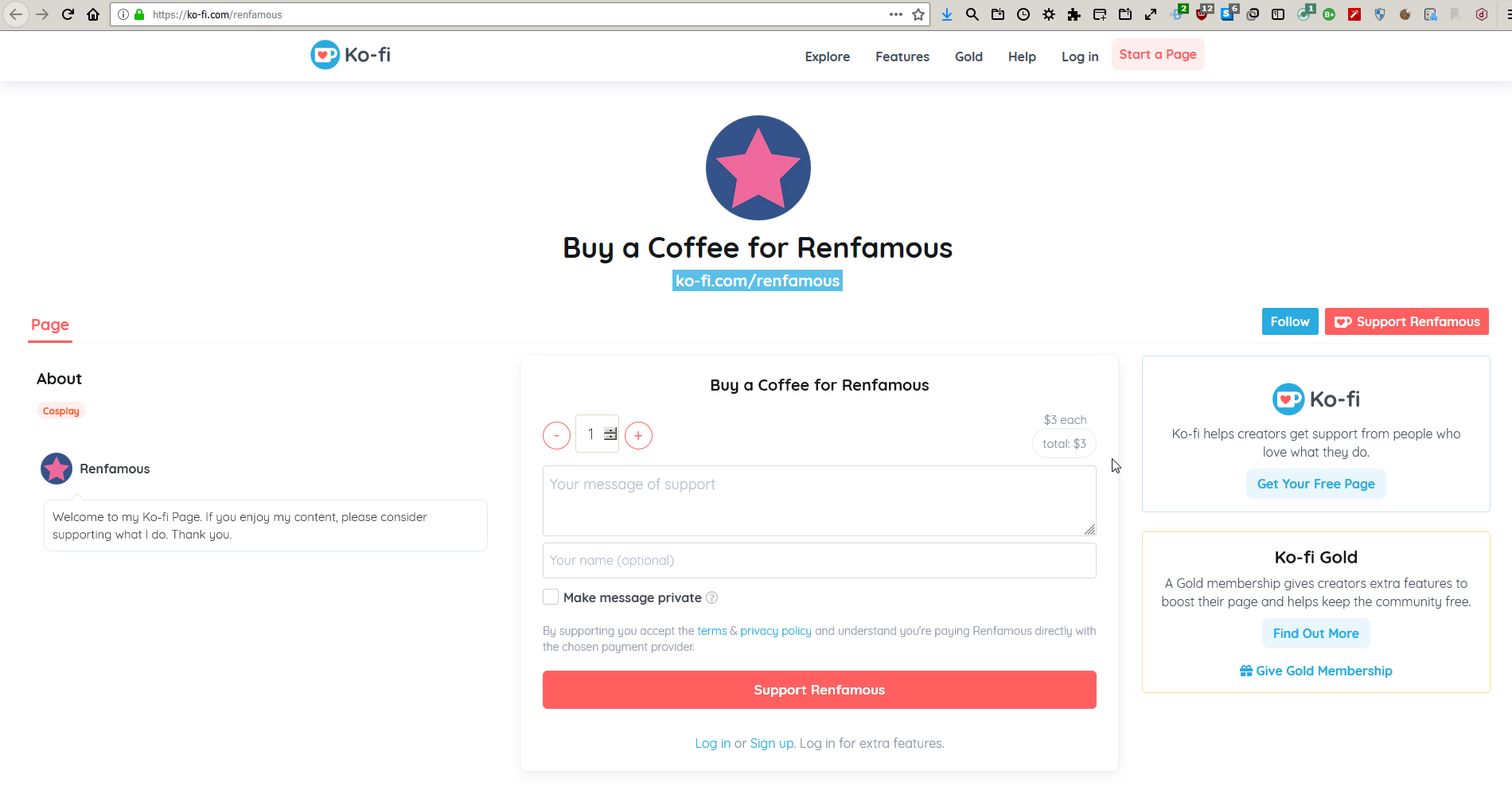Open the help question mark beside Make message private
Viewport: 1512px width, 790px height.
pyautogui.click(x=712, y=597)
